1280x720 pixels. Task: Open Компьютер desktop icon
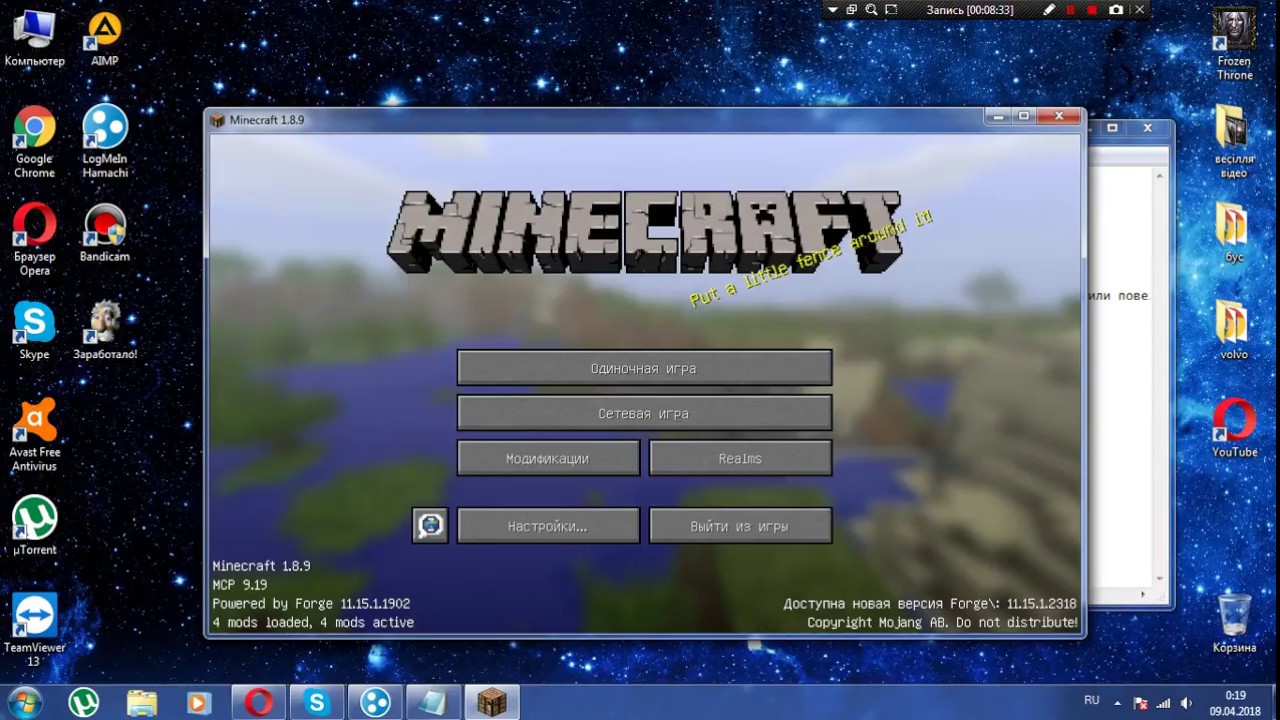click(x=35, y=38)
